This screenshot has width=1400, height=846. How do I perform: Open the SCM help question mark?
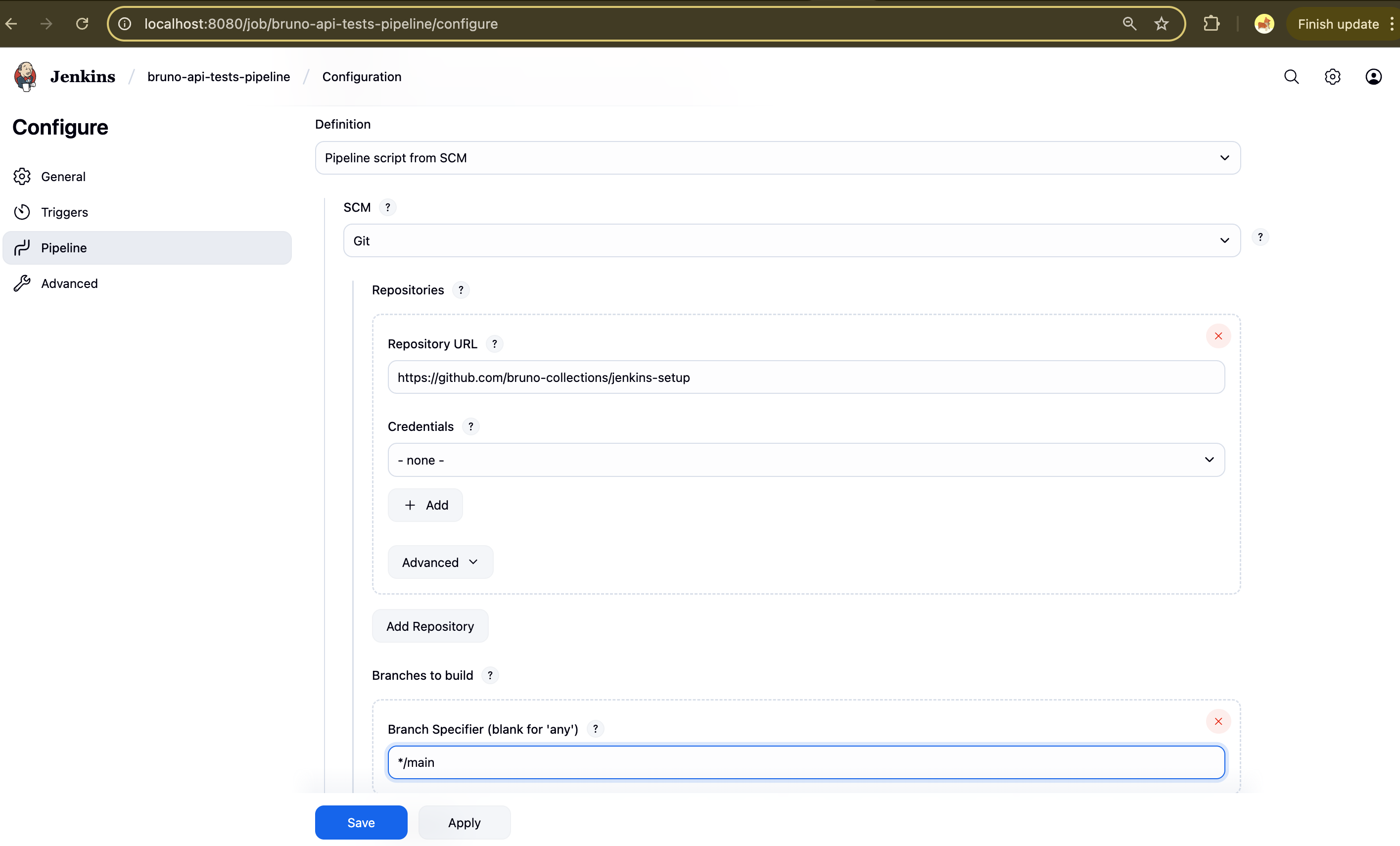[387, 207]
